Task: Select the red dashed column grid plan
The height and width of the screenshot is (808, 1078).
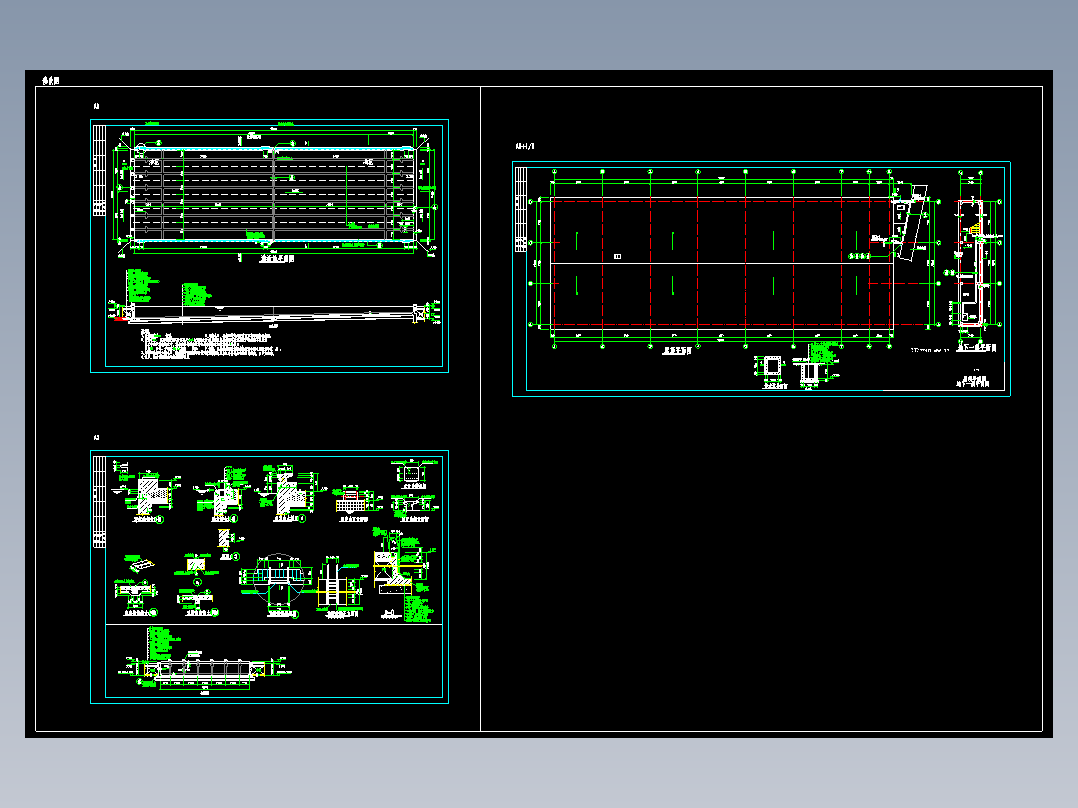Action: pos(722,262)
